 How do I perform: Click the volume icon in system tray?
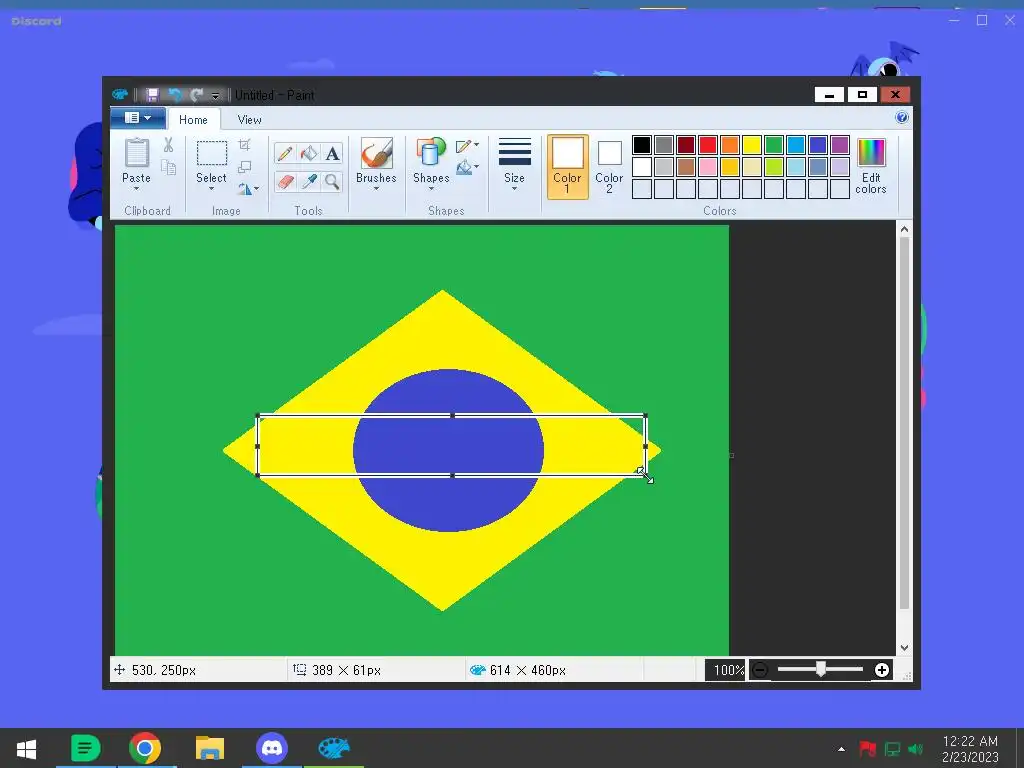coord(916,749)
